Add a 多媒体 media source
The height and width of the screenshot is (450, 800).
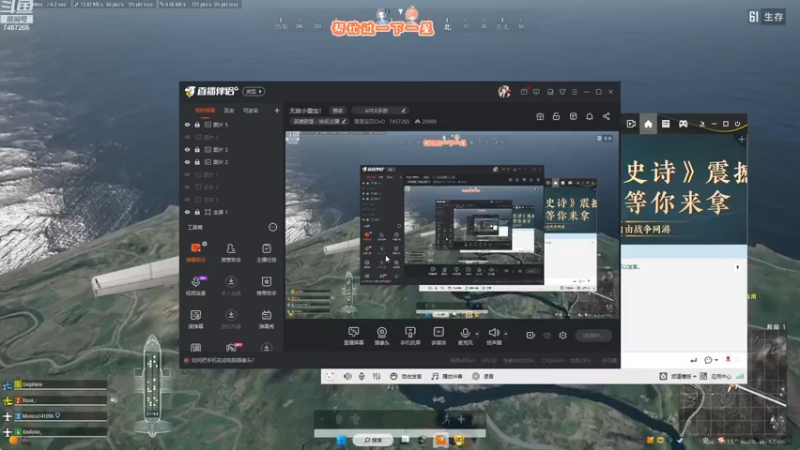(438, 336)
